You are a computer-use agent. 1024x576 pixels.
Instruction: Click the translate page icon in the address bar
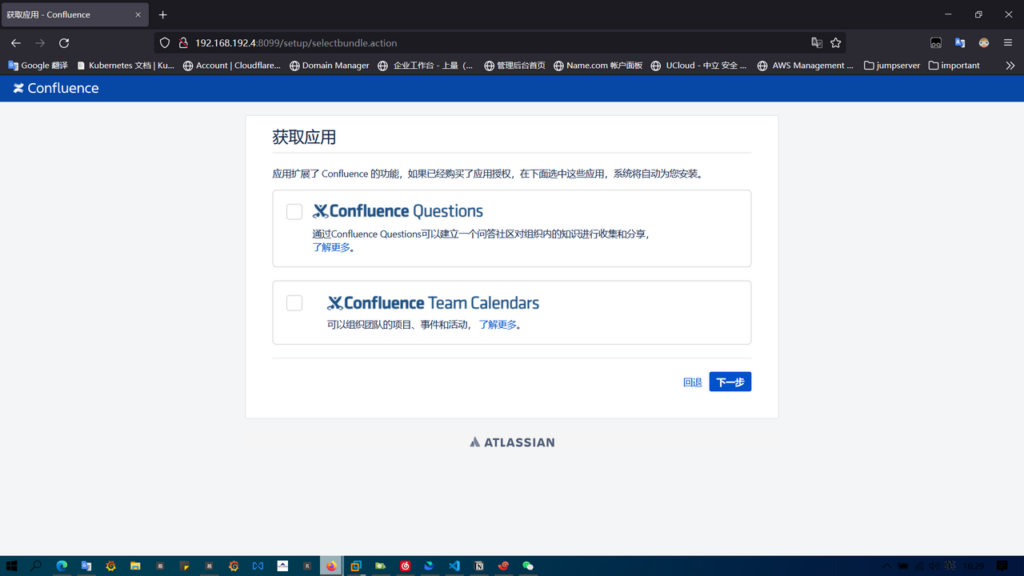pyautogui.click(x=817, y=43)
